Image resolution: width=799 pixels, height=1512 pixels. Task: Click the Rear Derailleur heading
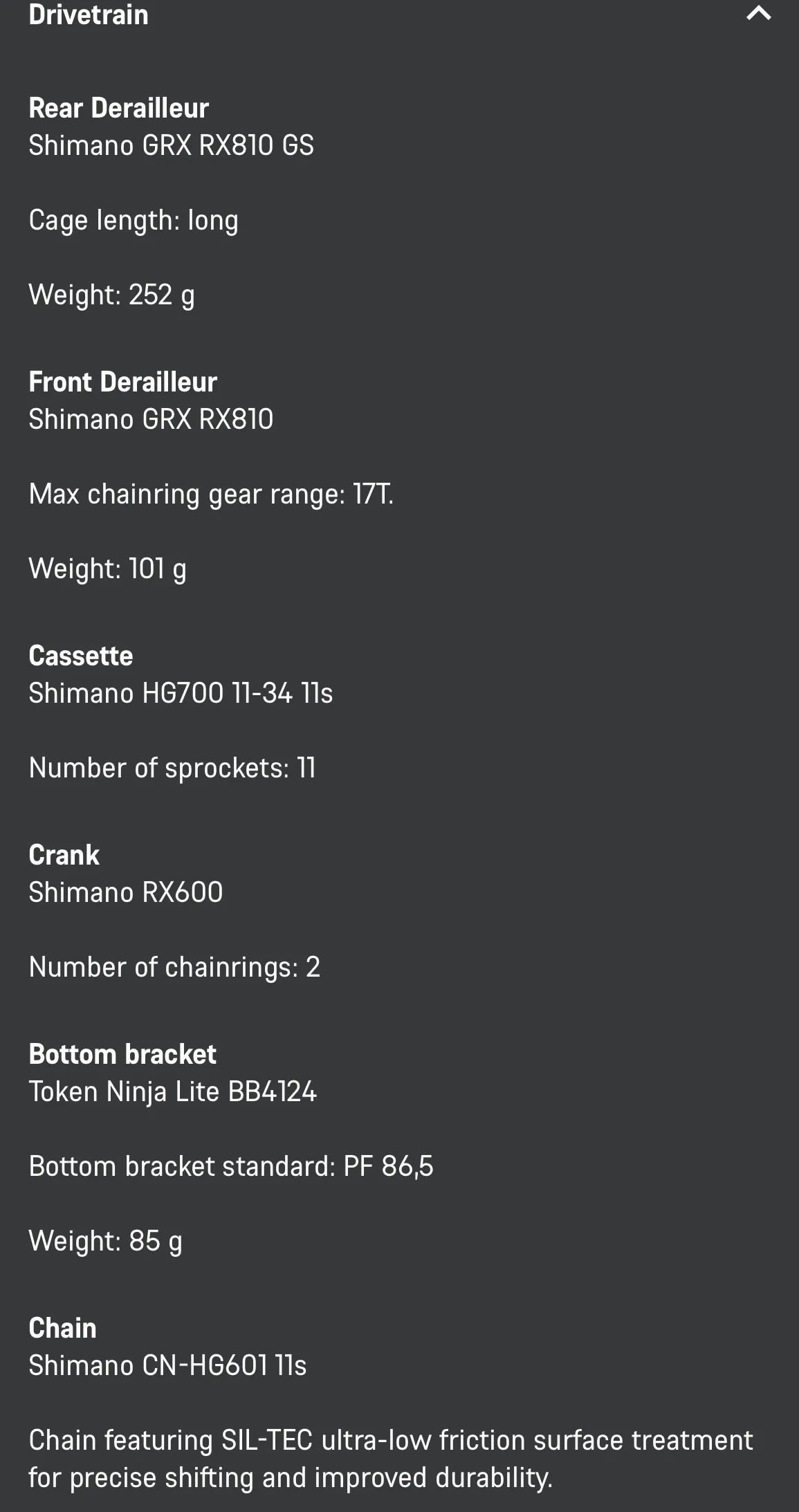pos(118,108)
